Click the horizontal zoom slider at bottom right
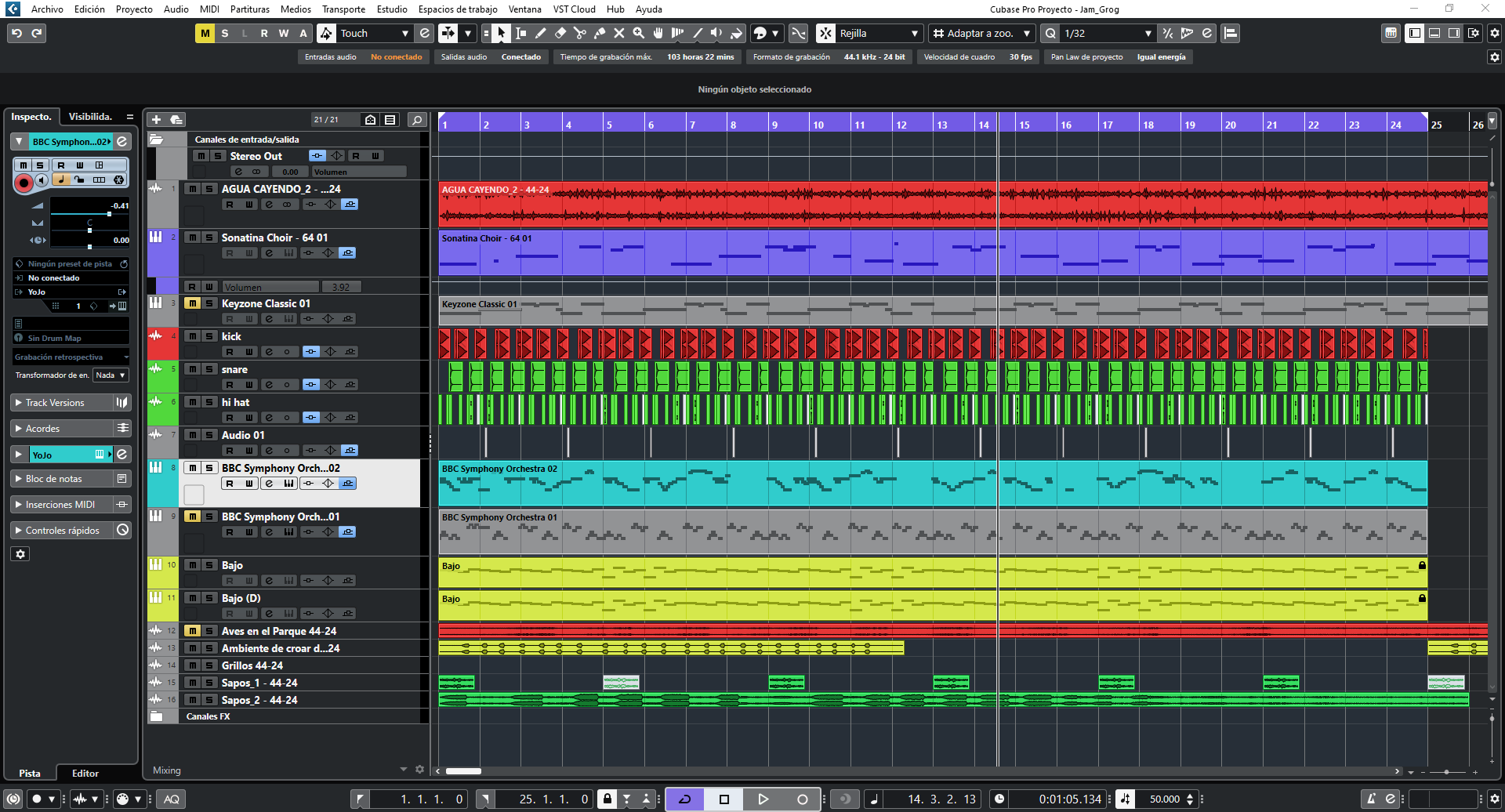Image resolution: width=1505 pixels, height=812 pixels. pyautogui.click(x=1447, y=773)
